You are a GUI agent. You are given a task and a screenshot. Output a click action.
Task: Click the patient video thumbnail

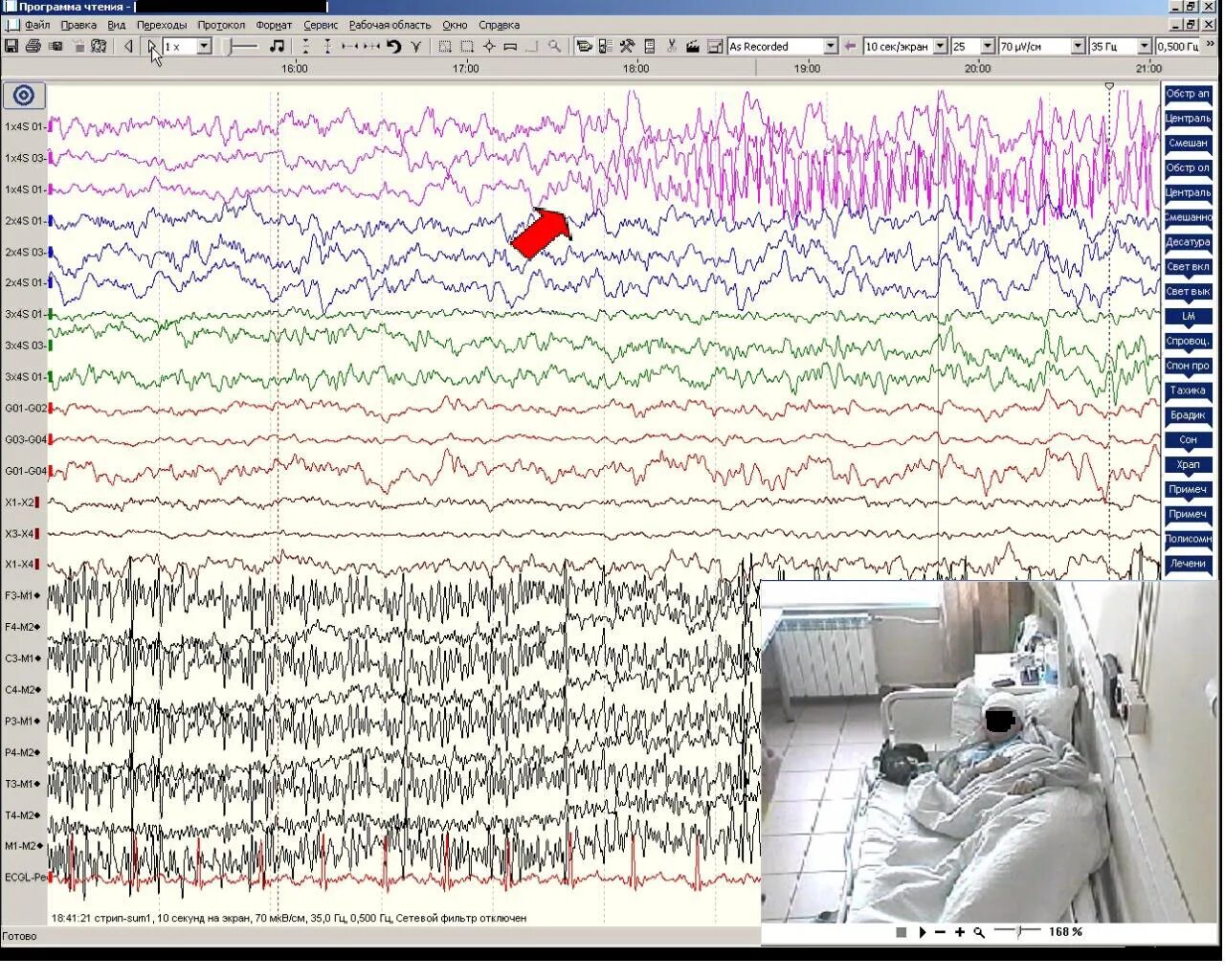point(989,752)
